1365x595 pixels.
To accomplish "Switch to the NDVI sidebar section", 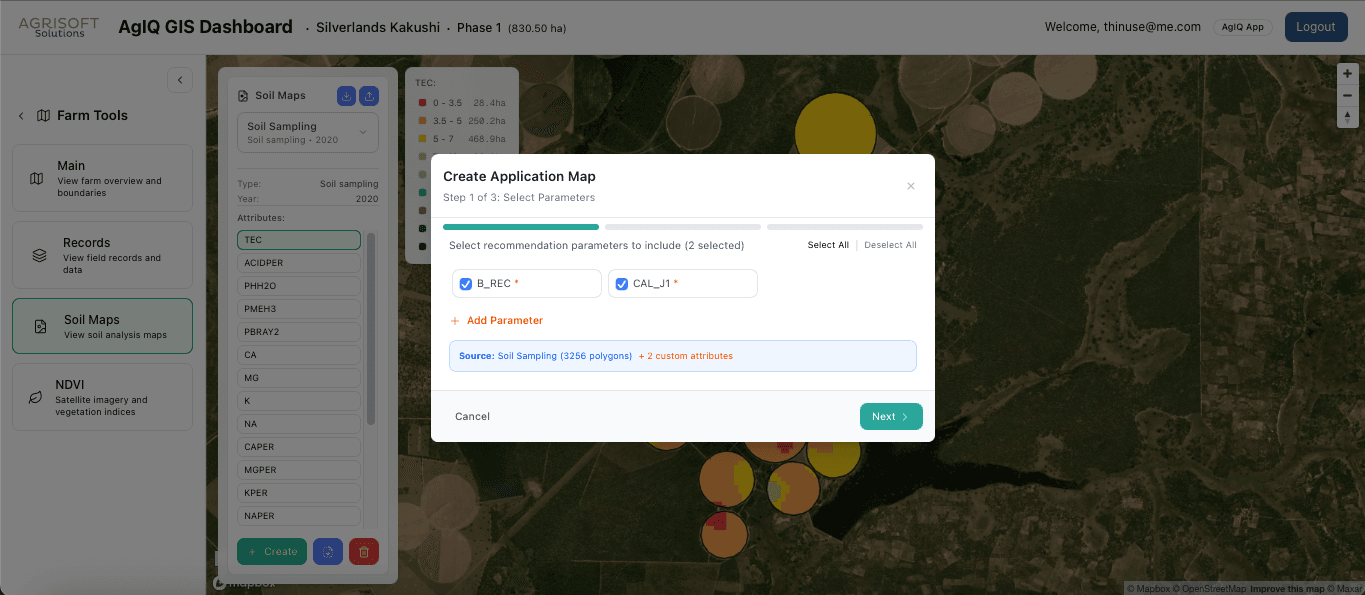I will [x=102, y=396].
